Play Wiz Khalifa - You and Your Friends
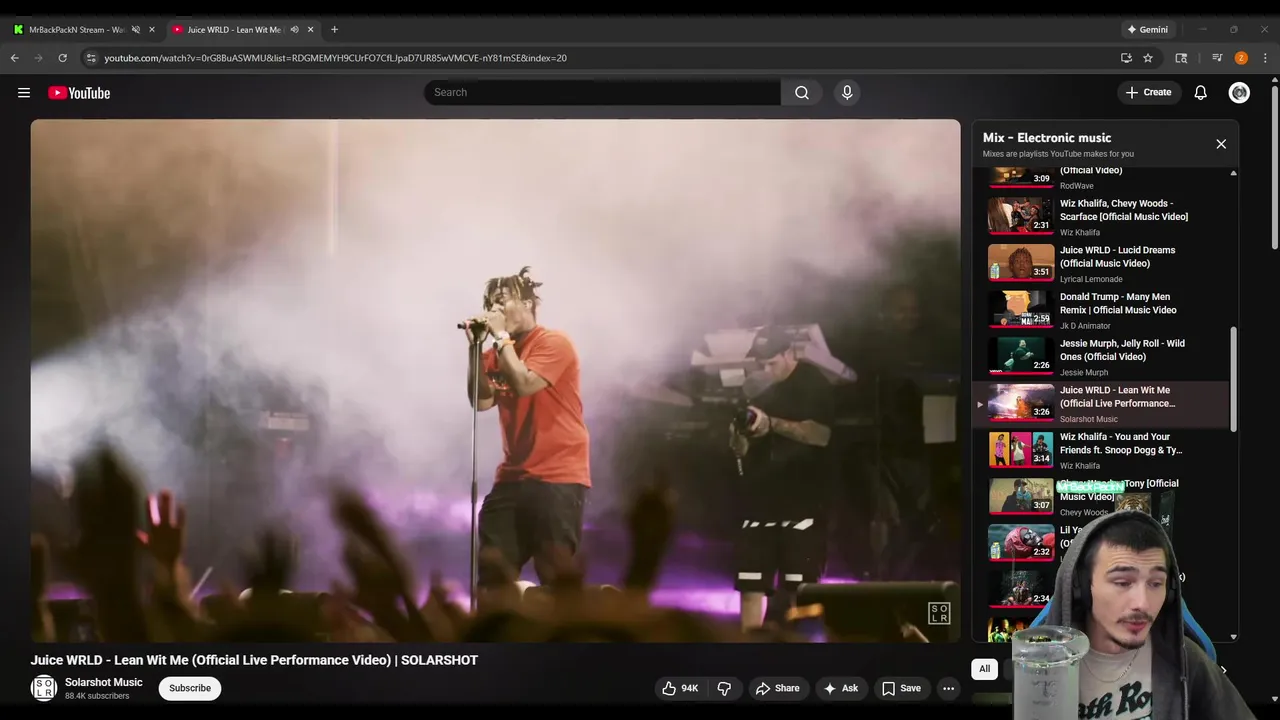This screenshot has width=1280, height=720. [x=1102, y=451]
